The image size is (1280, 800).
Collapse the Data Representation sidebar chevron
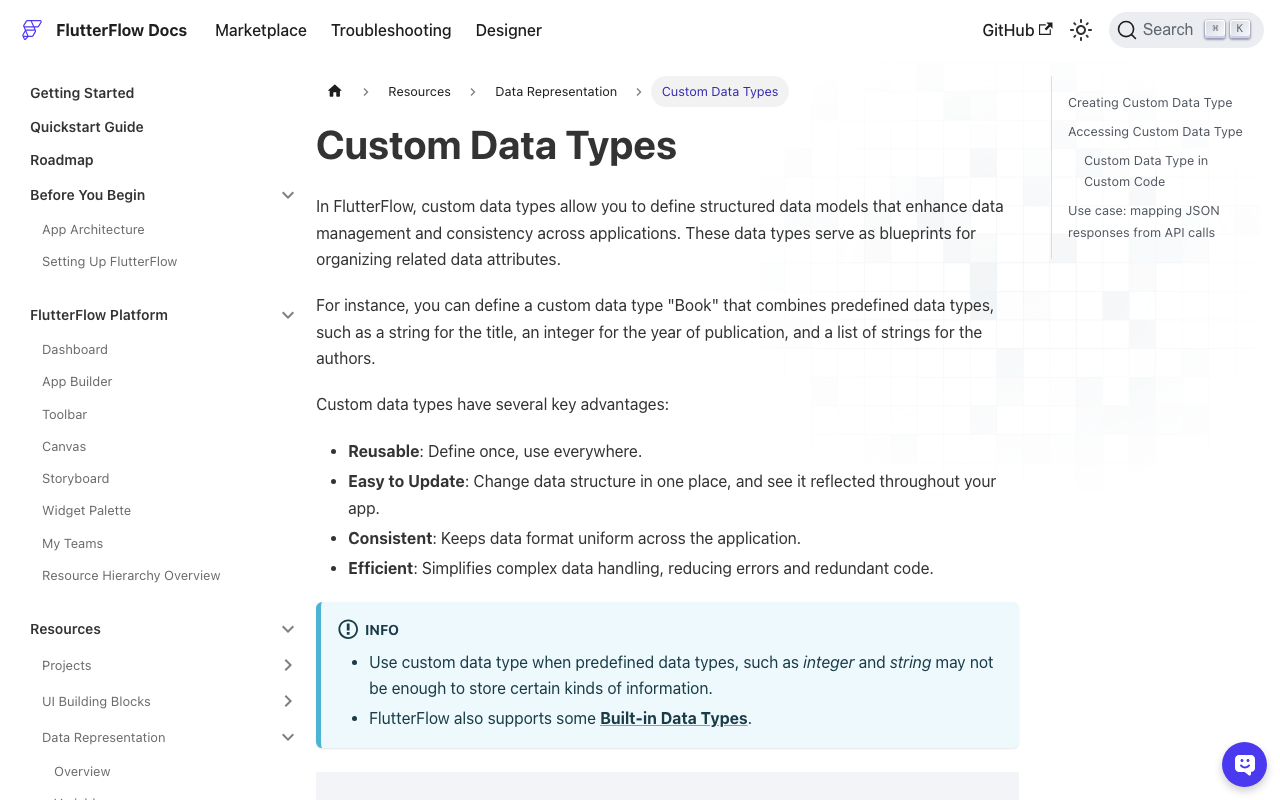(288, 737)
